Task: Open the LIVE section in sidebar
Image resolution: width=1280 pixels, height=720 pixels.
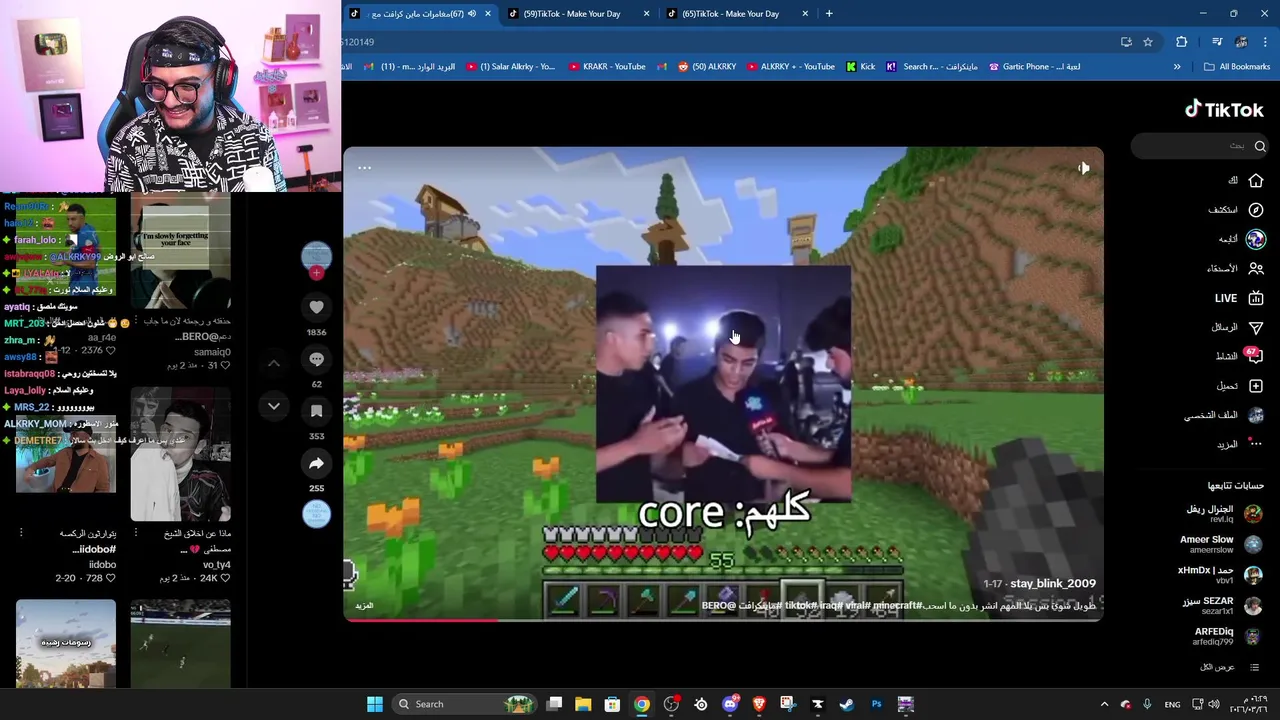Action: (1238, 298)
